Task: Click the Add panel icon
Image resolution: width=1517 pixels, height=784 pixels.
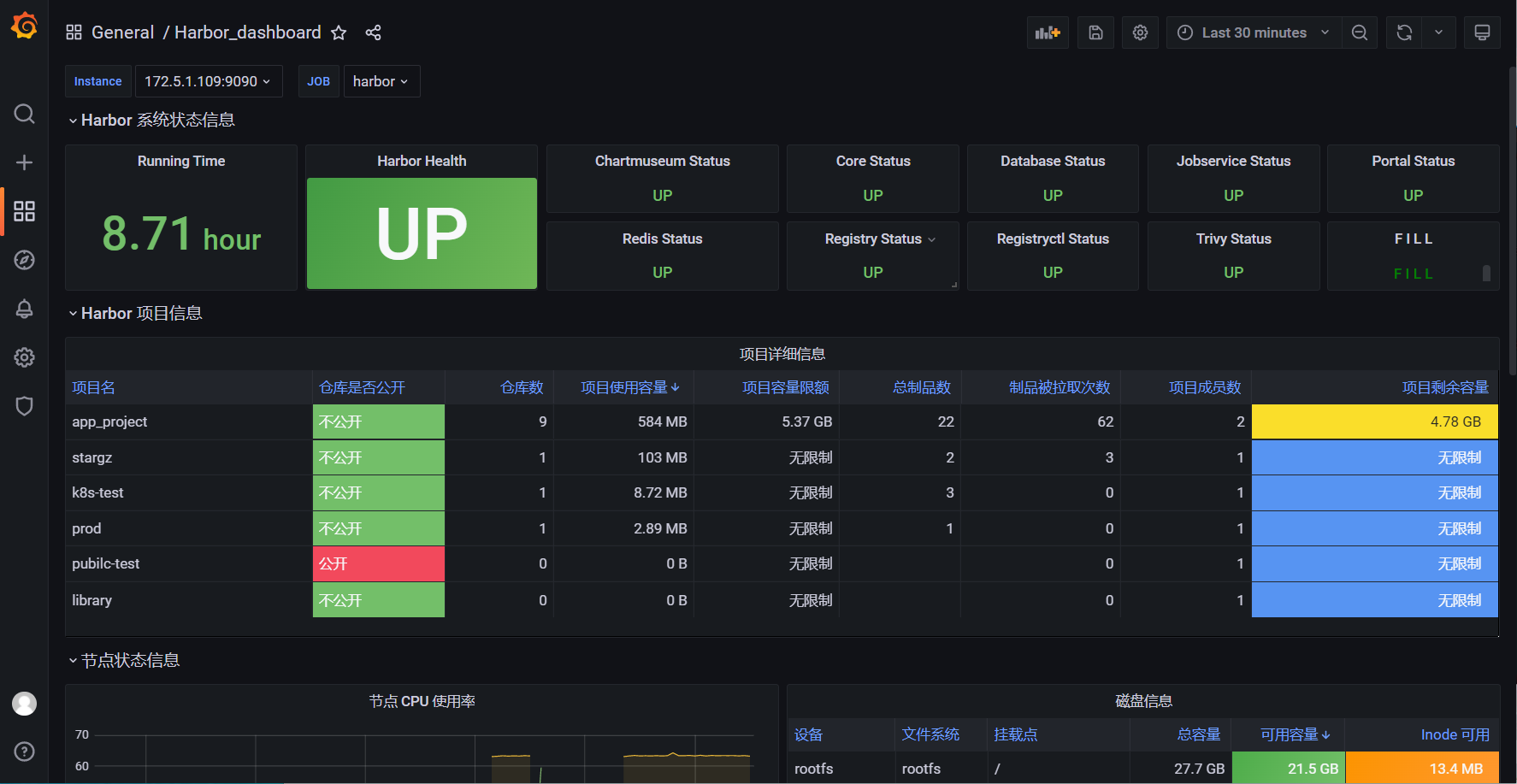Action: coord(1048,32)
